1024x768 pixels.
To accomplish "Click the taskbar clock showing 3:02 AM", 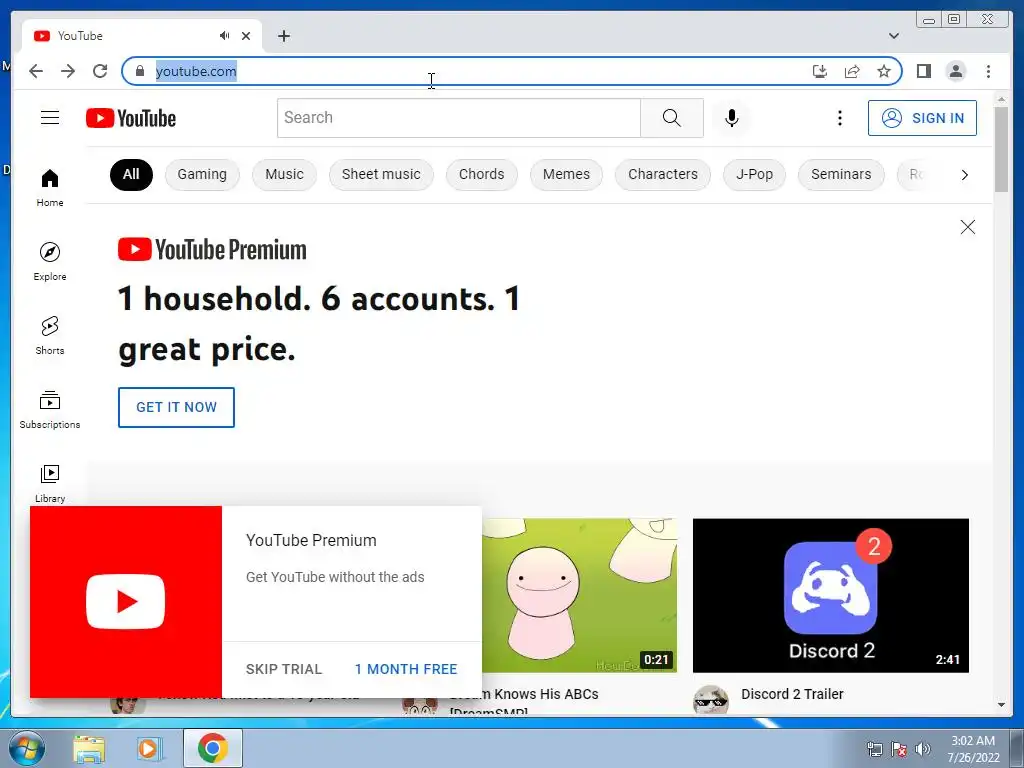I will [973, 749].
